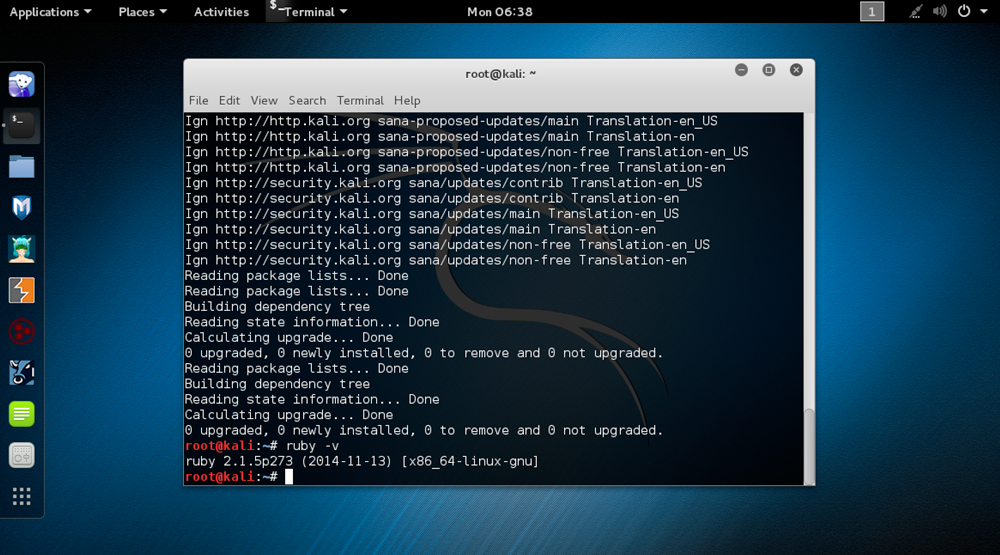
Task: Open BeEF XSS framework dock icon
Action: 21,372
